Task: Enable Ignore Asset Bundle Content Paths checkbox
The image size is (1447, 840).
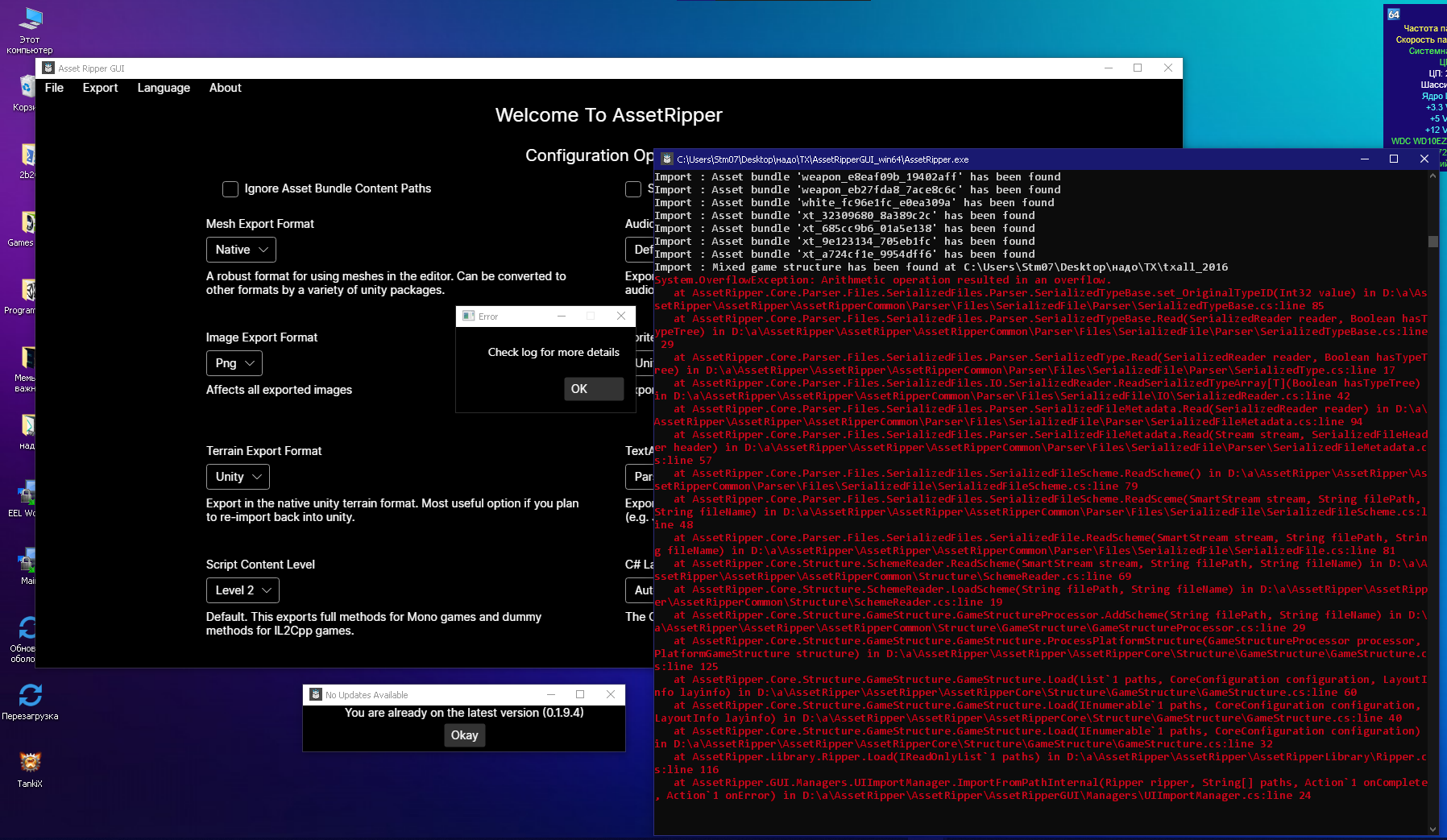Action: pyautogui.click(x=230, y=189)
